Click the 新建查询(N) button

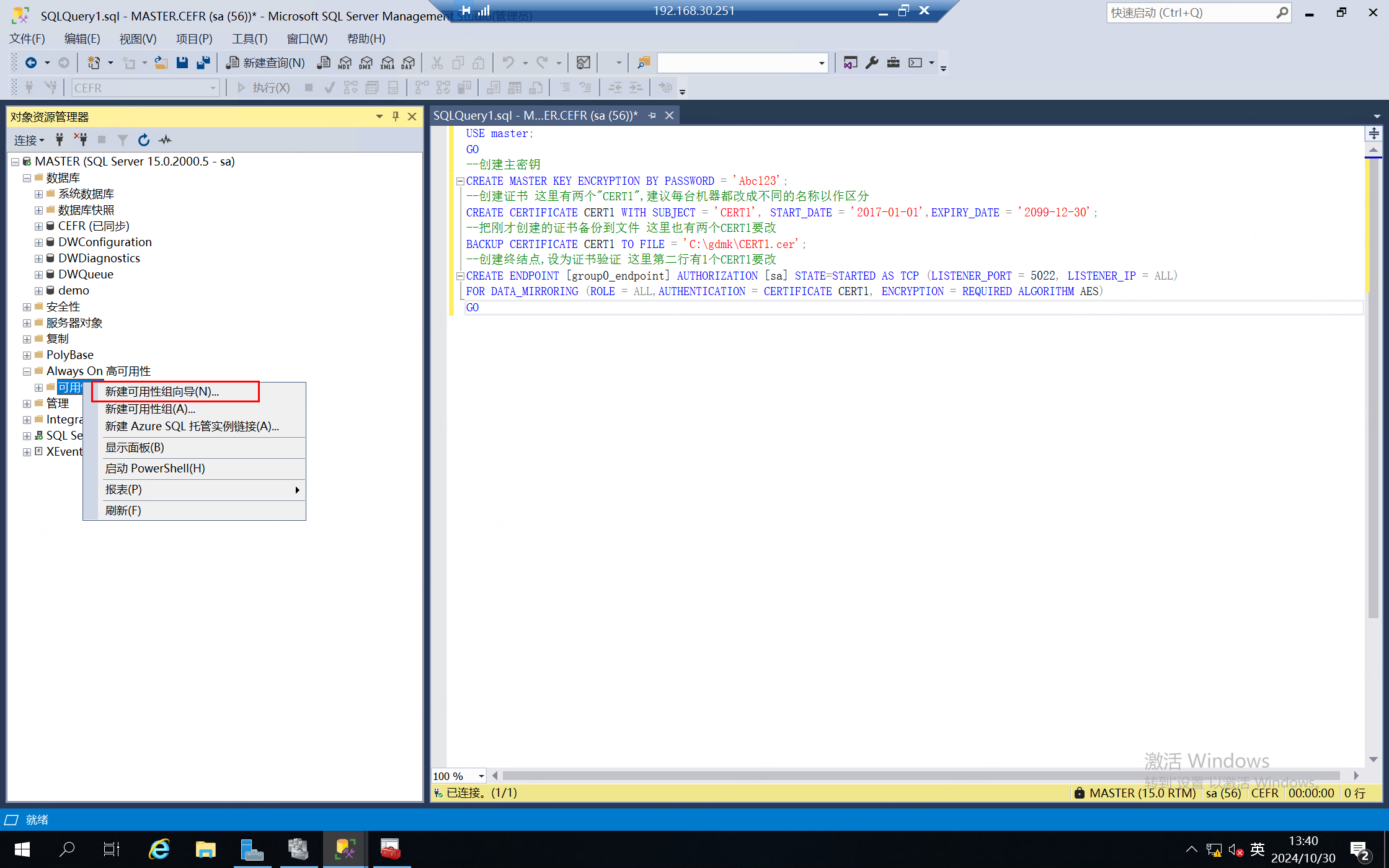pos(266,63)
